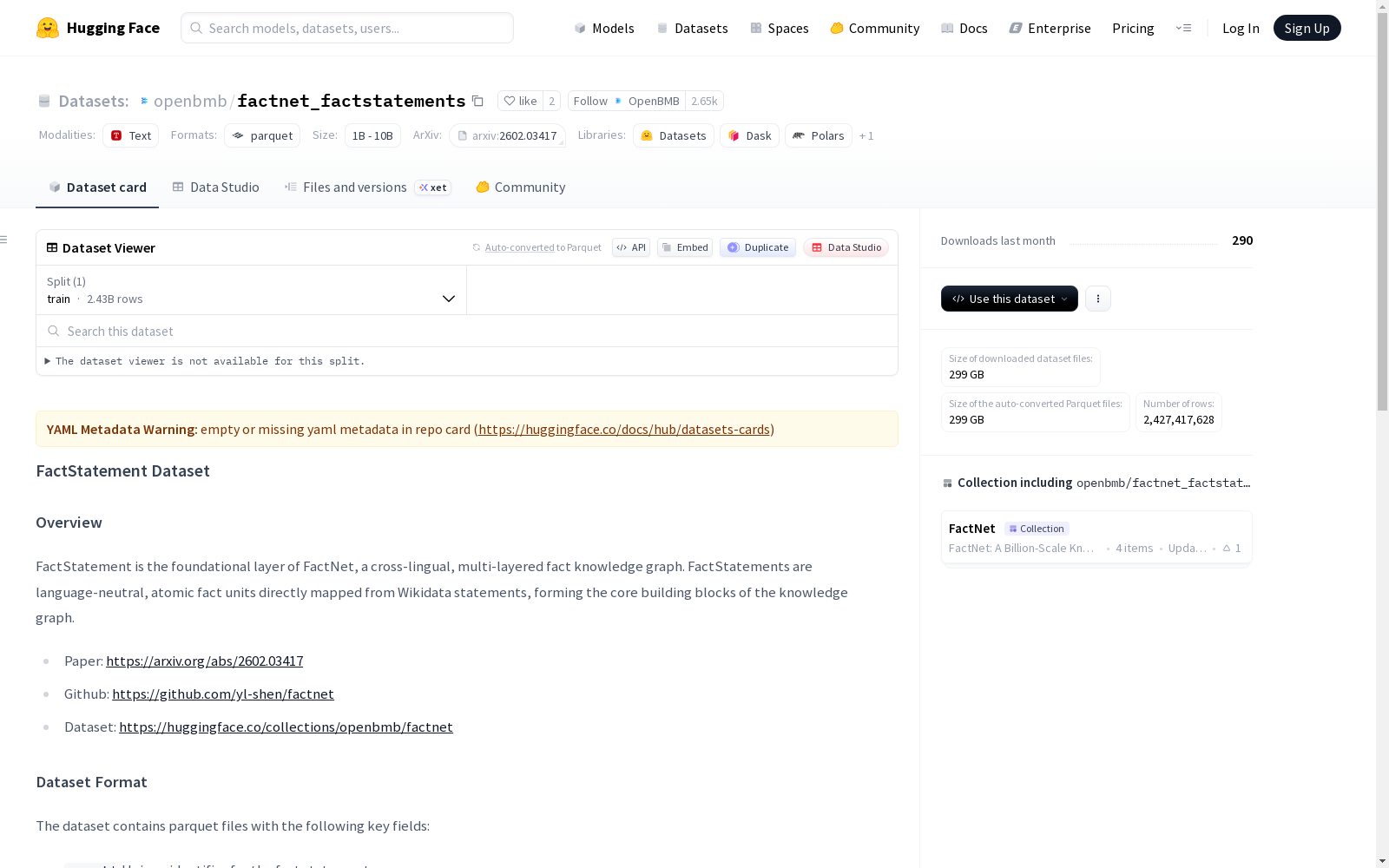Viewport: 1389px width, 868px height.
Task: Open the navigation overflow menu icon
Action: coord(1183,28)
